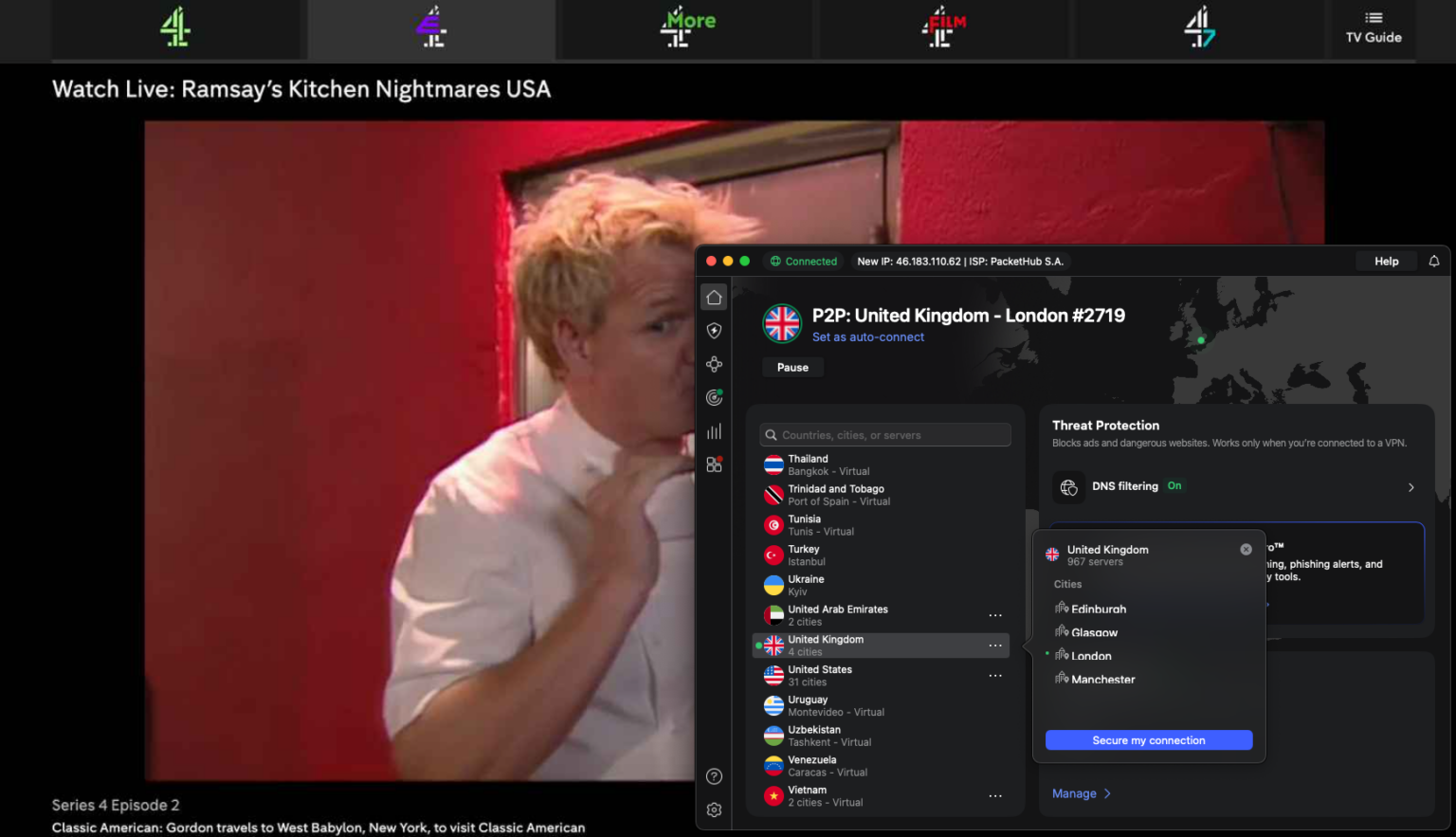Connect to Uzbekistan in the country list
This screenshot has width=1456, height=837.
tap(882, 737)
